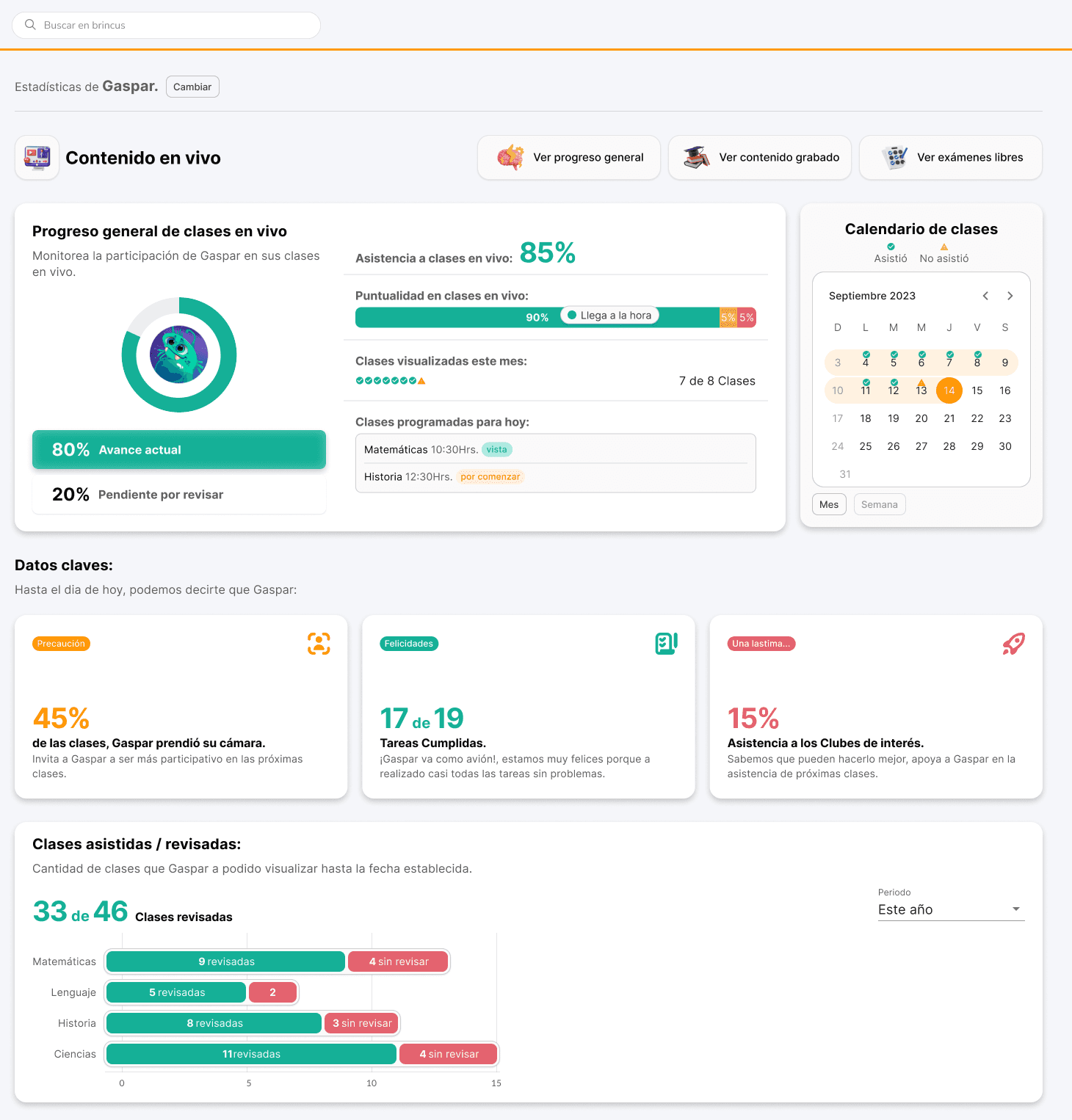Click the orange 5% punctuality segment
This screenshot has width=1072, height=1120.
pyautogui.click(x=728, y=317)
